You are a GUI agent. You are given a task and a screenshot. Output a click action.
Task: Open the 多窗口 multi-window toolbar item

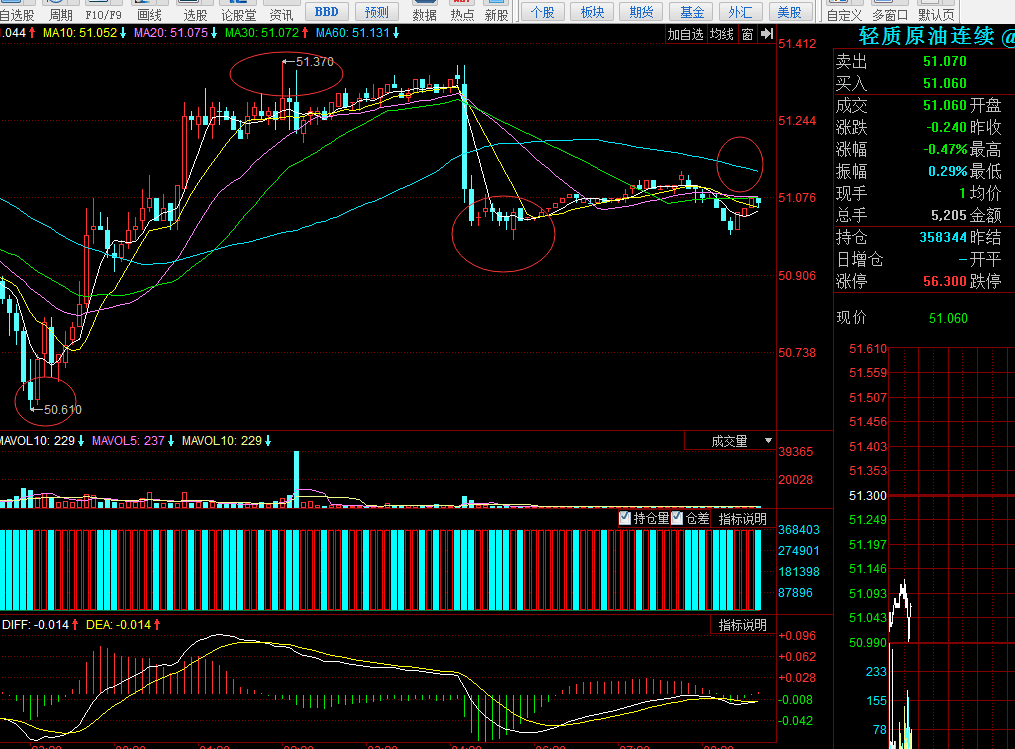[890, 10]
